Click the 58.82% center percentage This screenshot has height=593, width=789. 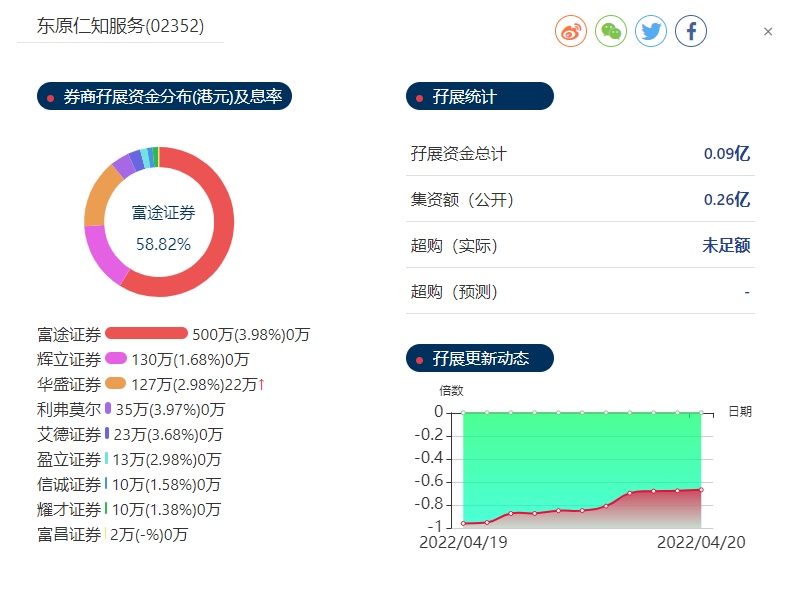(164, 244)
